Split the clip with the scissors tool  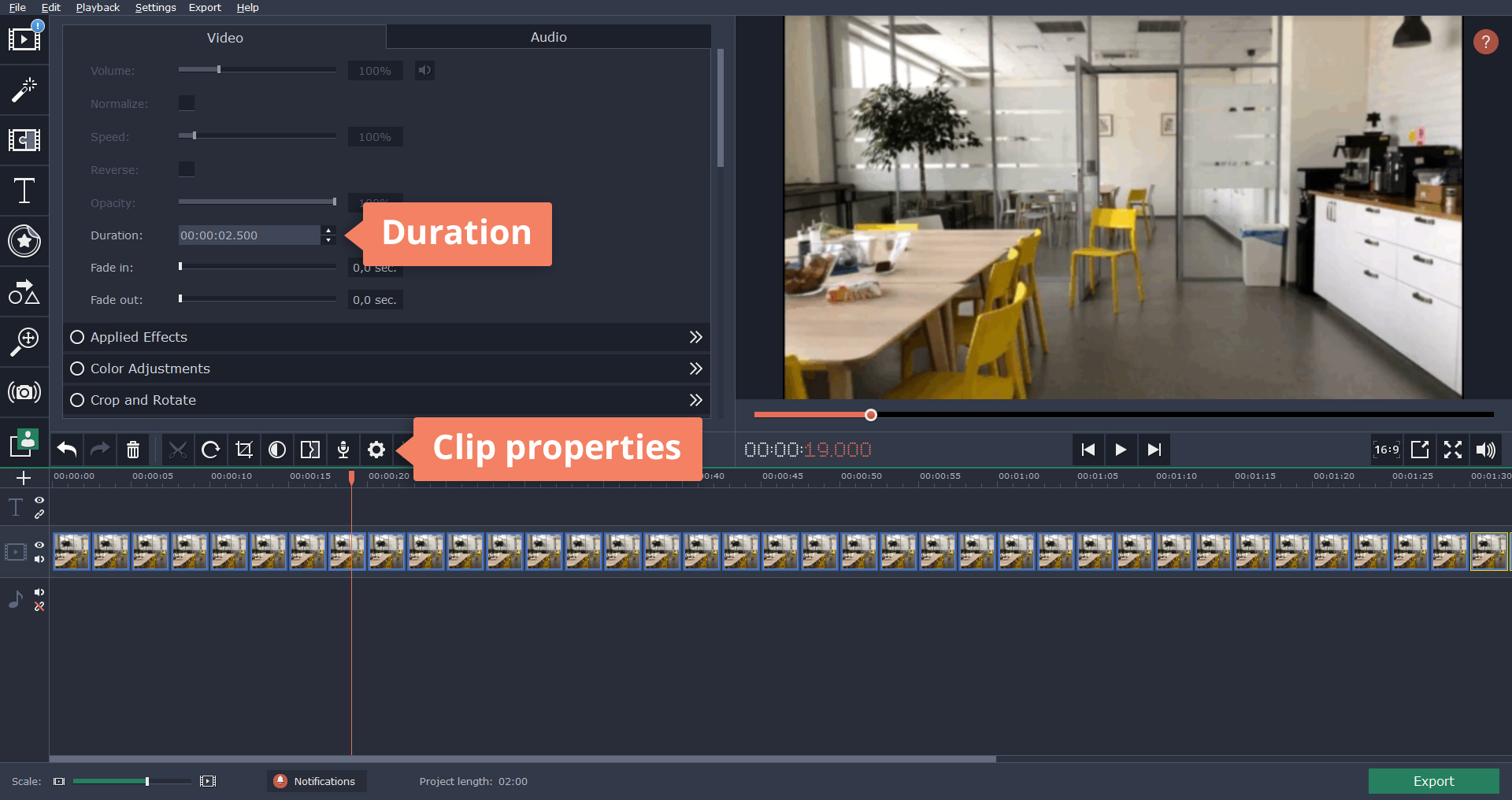point(178,450)
